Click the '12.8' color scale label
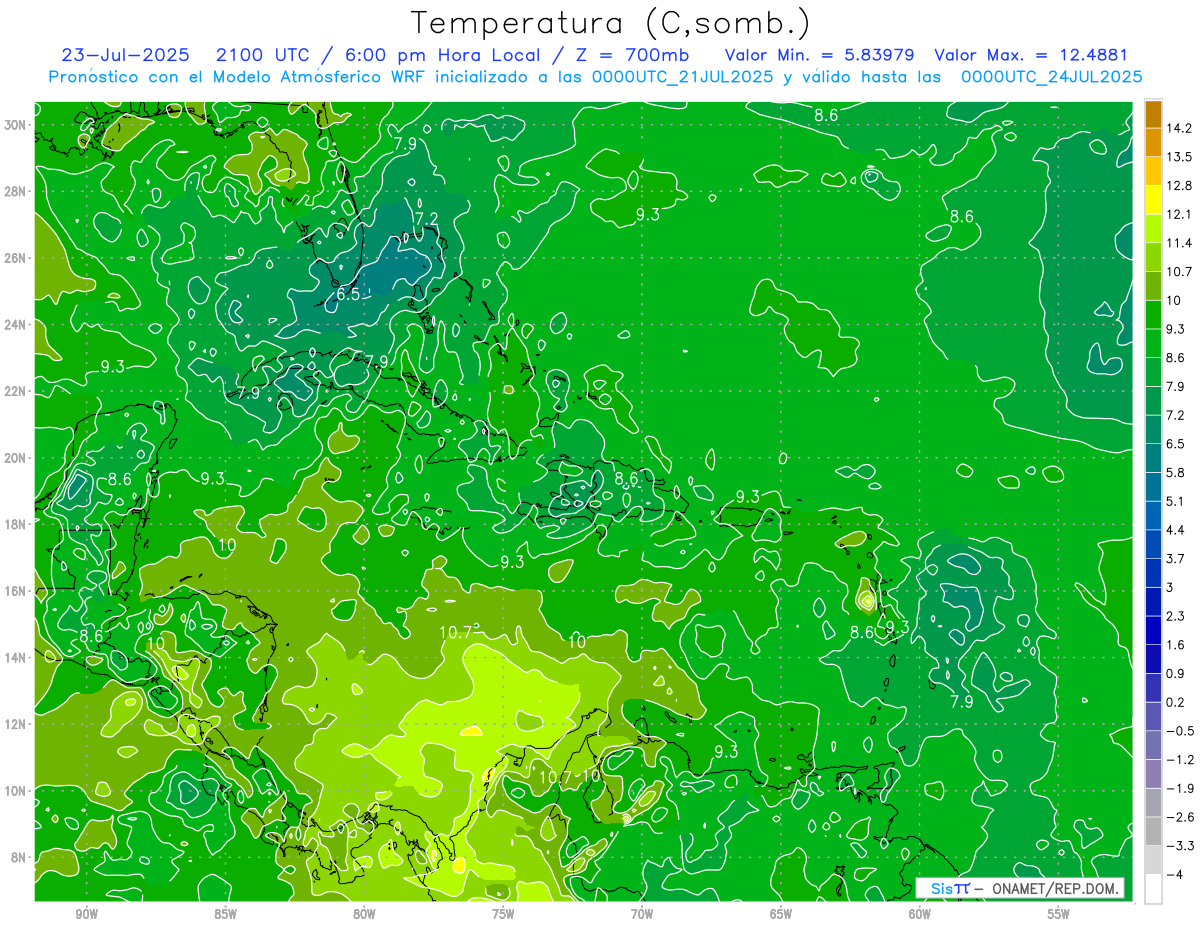Viewport: 1200px width, 927px height. point(1178,185)
